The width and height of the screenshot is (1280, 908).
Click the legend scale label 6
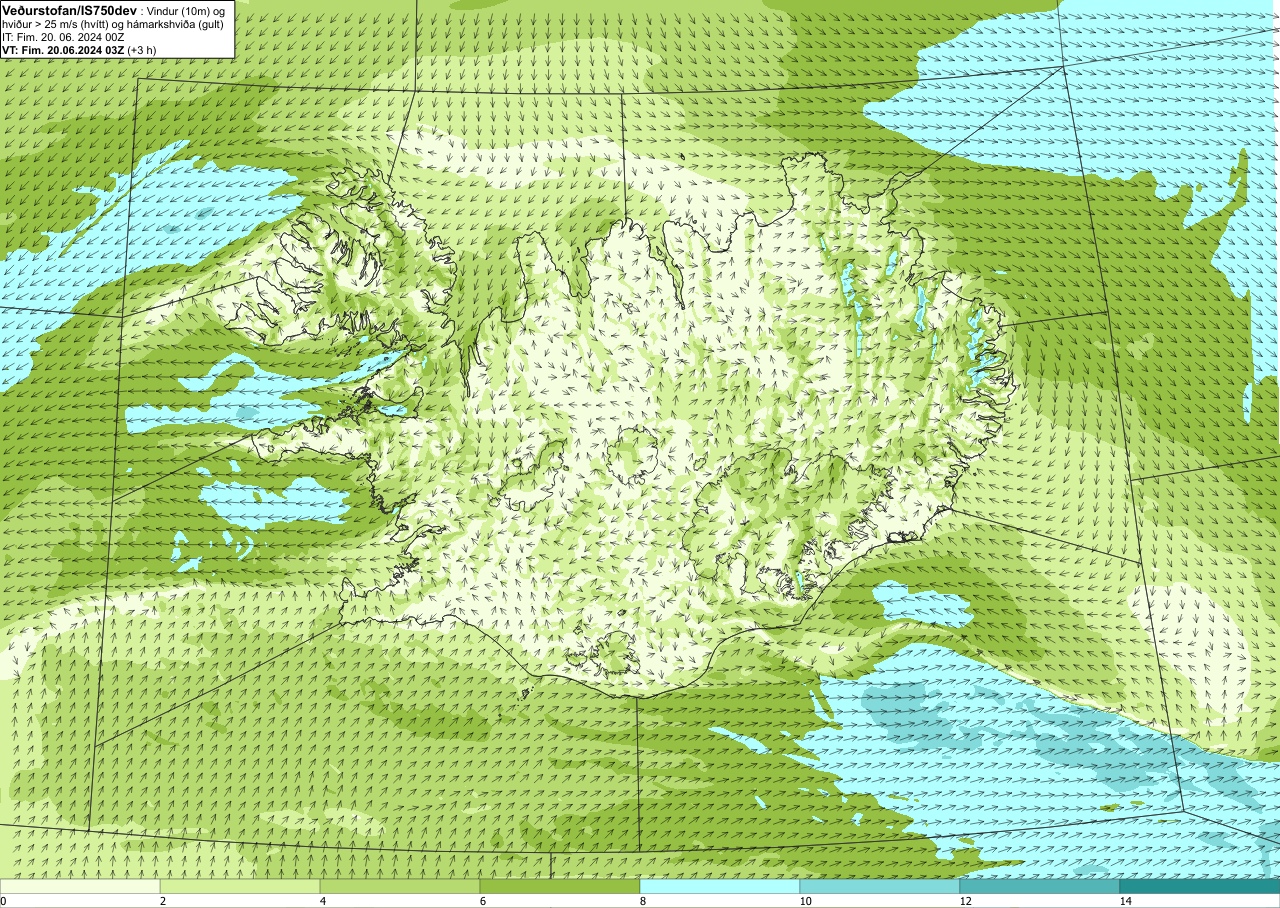pos(483,901)
